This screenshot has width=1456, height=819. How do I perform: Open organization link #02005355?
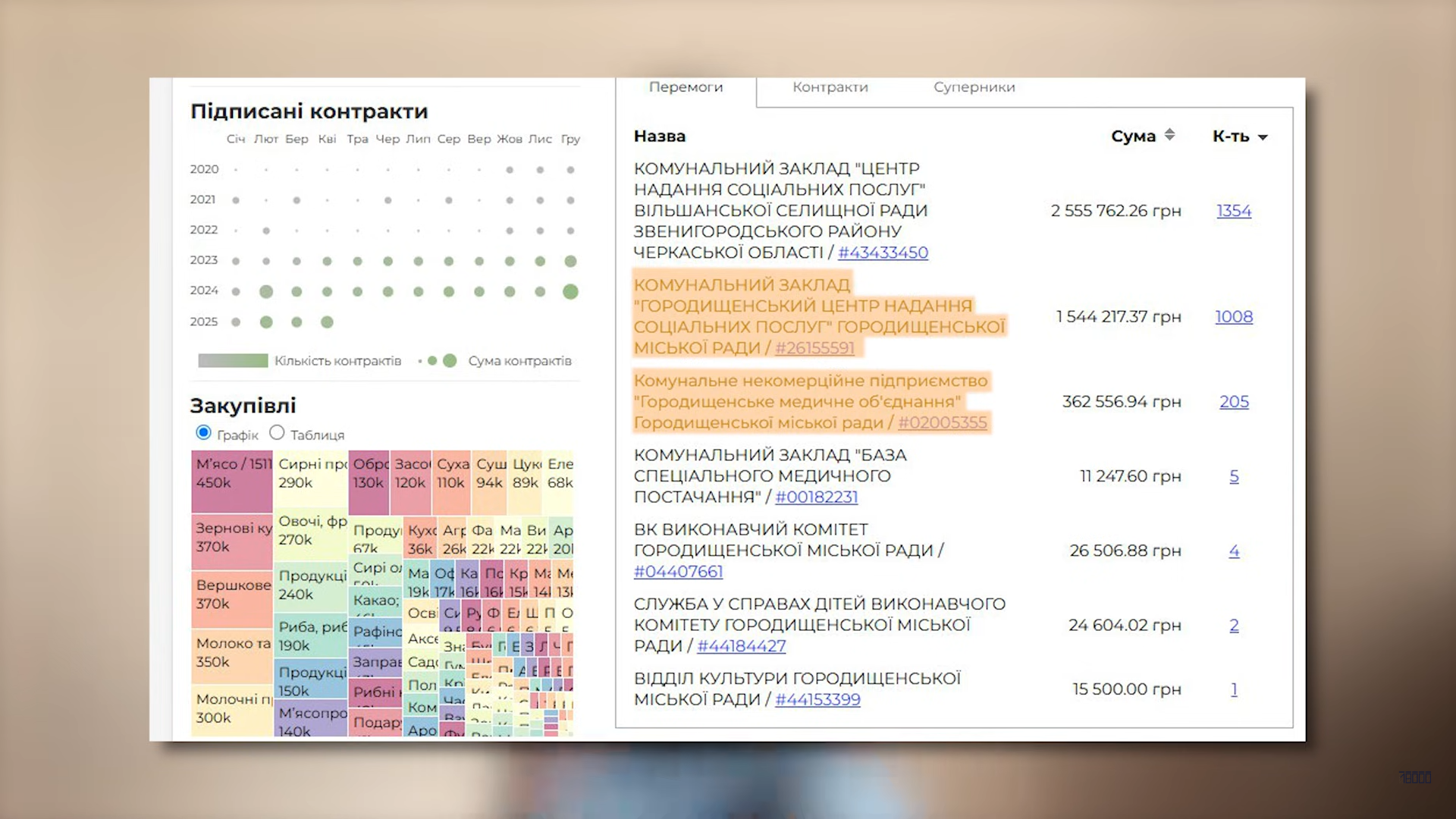pyautogui.click(x=942, y=422)
